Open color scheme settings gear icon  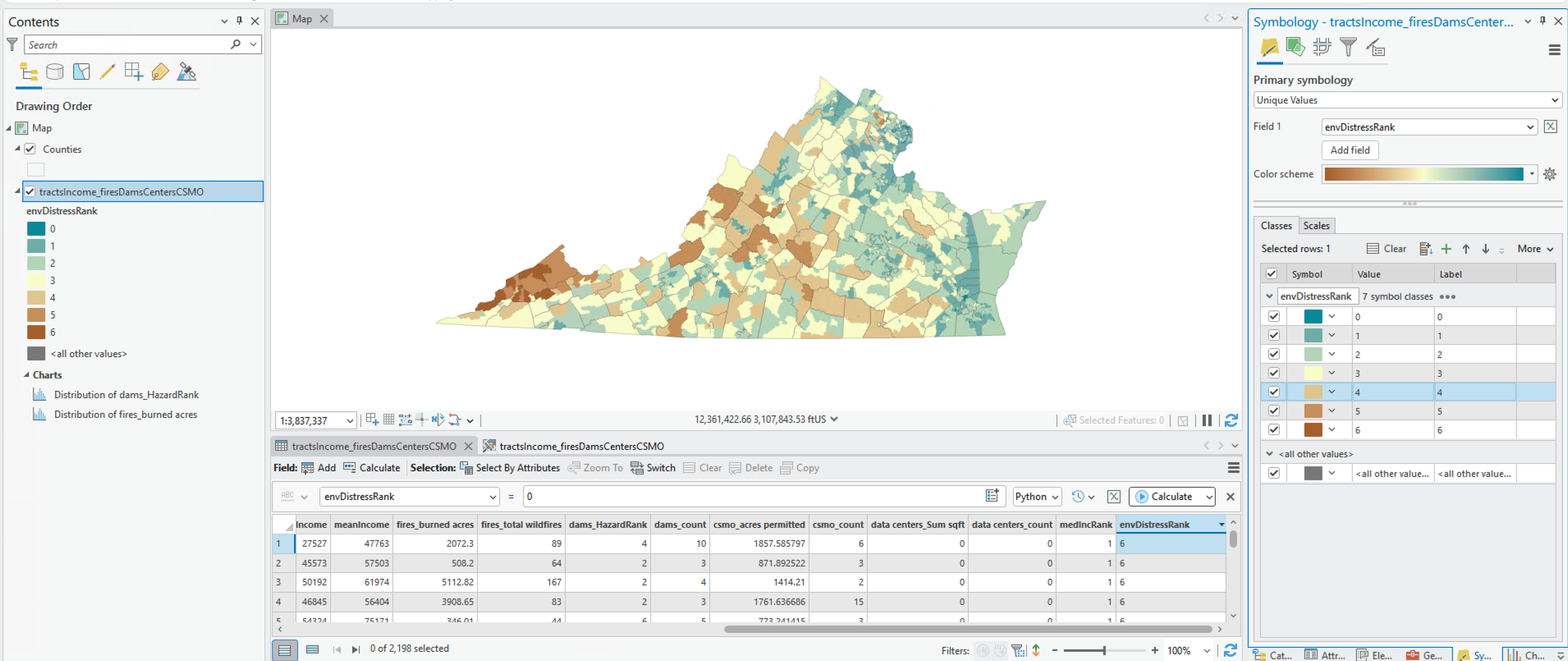tap(1550, 174)
